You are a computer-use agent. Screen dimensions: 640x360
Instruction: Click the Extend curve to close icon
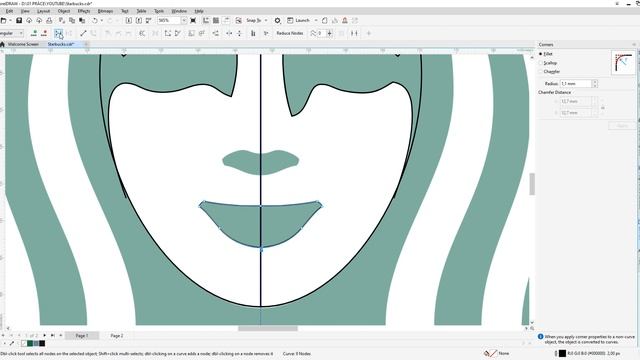click(168, 33)
